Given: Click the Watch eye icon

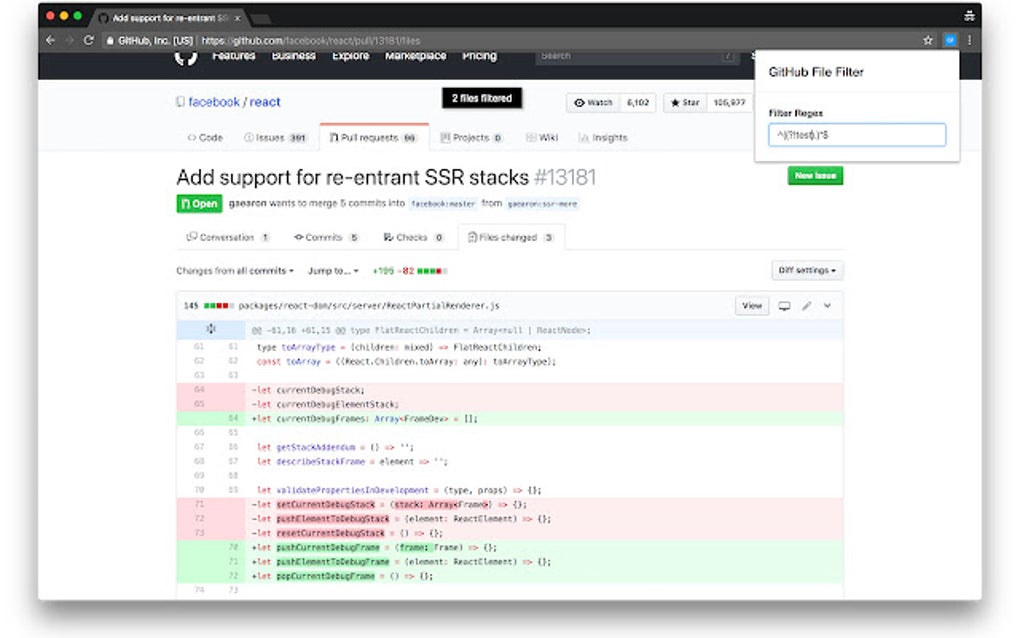Looking at the screenshot, I should tap(578, 102).
